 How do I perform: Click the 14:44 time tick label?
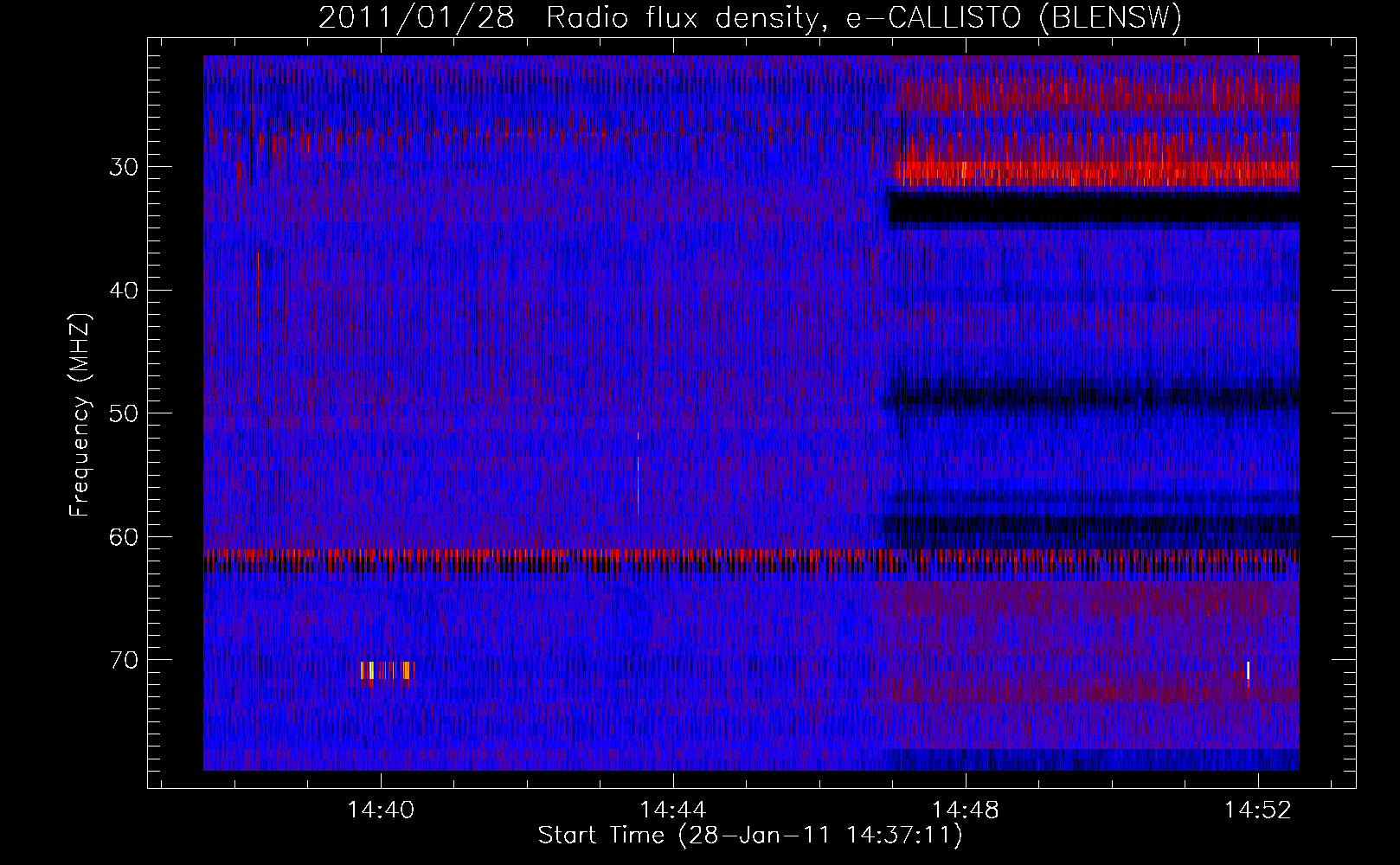click(673, 810)
